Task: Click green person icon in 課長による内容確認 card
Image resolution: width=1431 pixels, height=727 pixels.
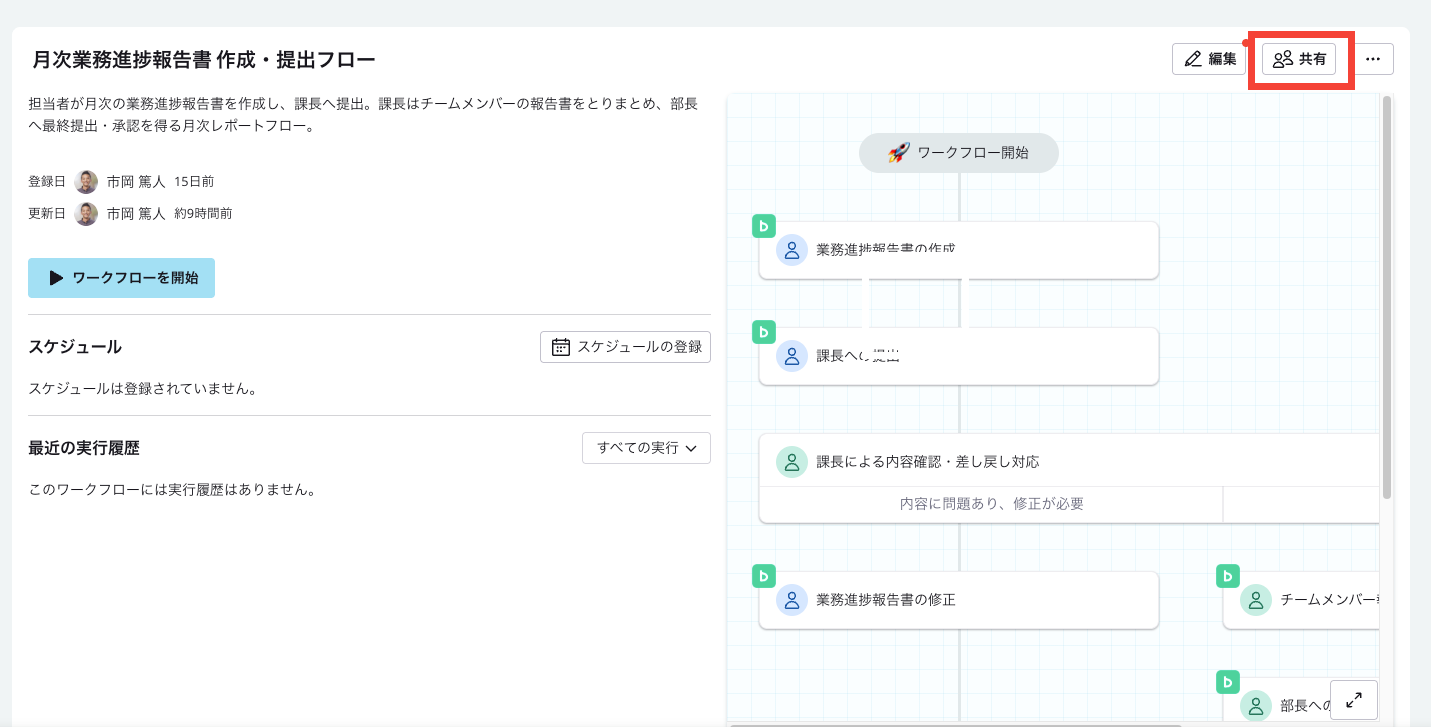Action: pyautogui.click(x=792, y=462)
